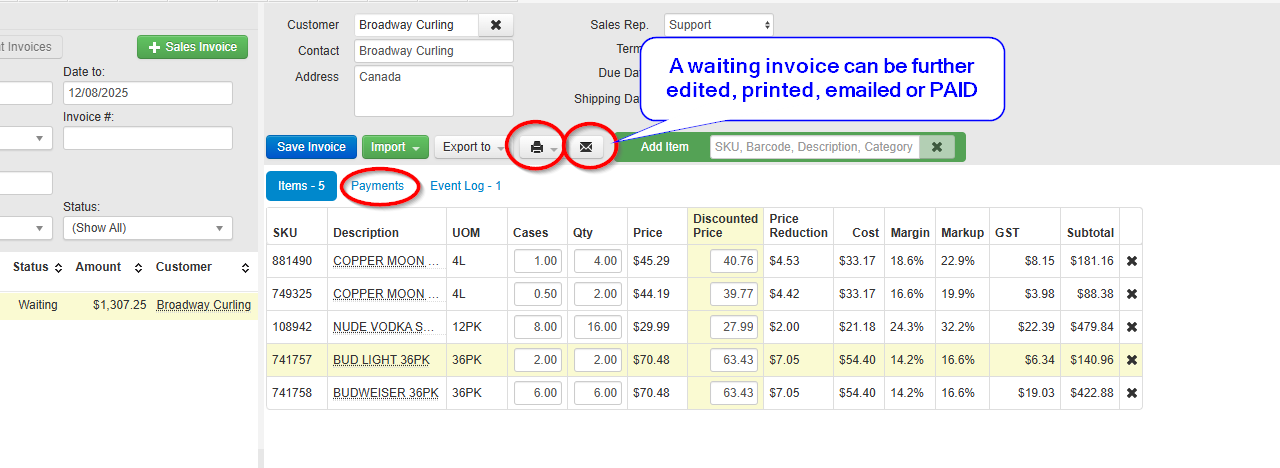1280x468 pixels.
Task: Click the Discounted Price column header
Action: pos(725,226)
